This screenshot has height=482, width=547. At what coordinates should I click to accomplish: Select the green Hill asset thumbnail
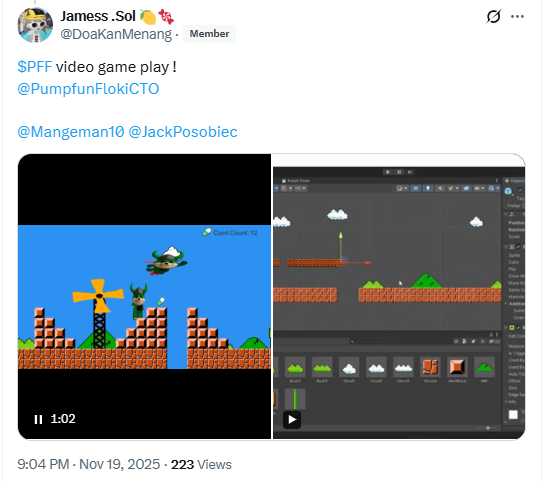coord(484,368)
